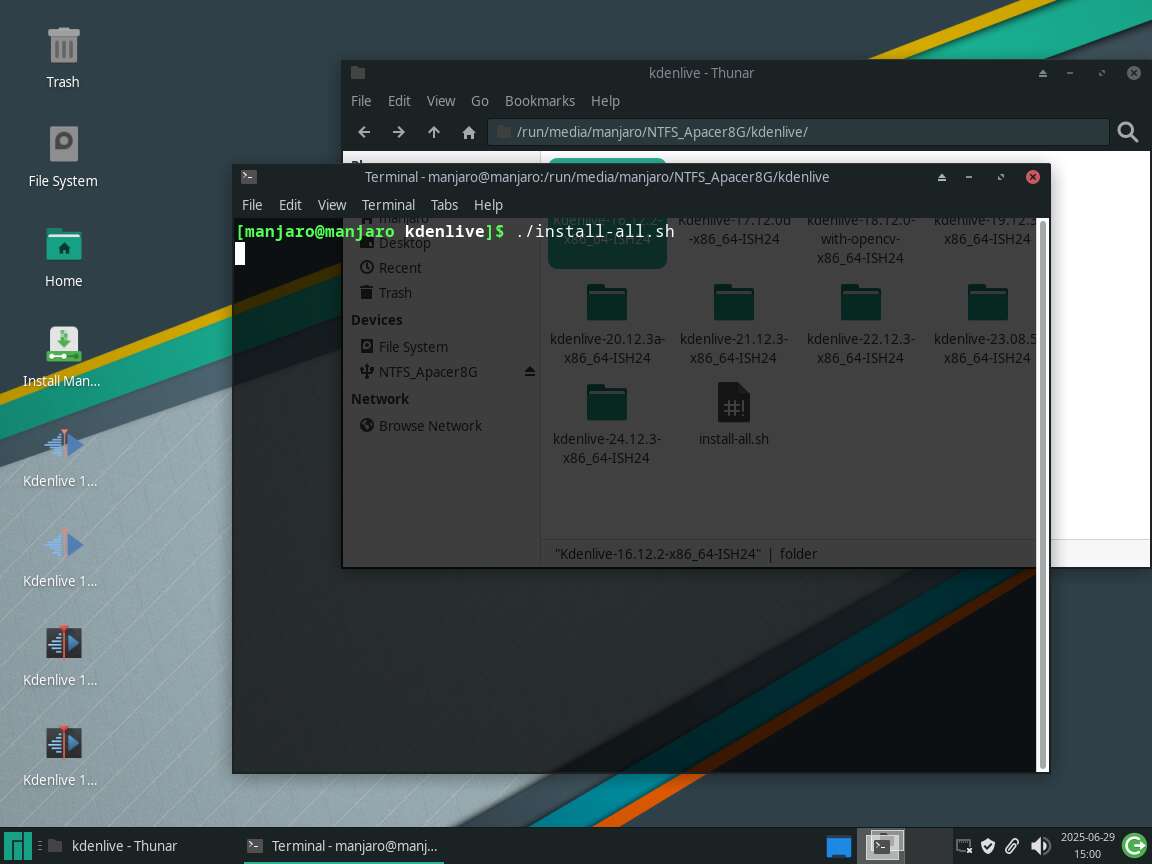The height and width of the screenshot is (864, 1152).
Task: Open the paperclip clipboard tray icon
Action: pyautogui.click(x=1013, y=846)
